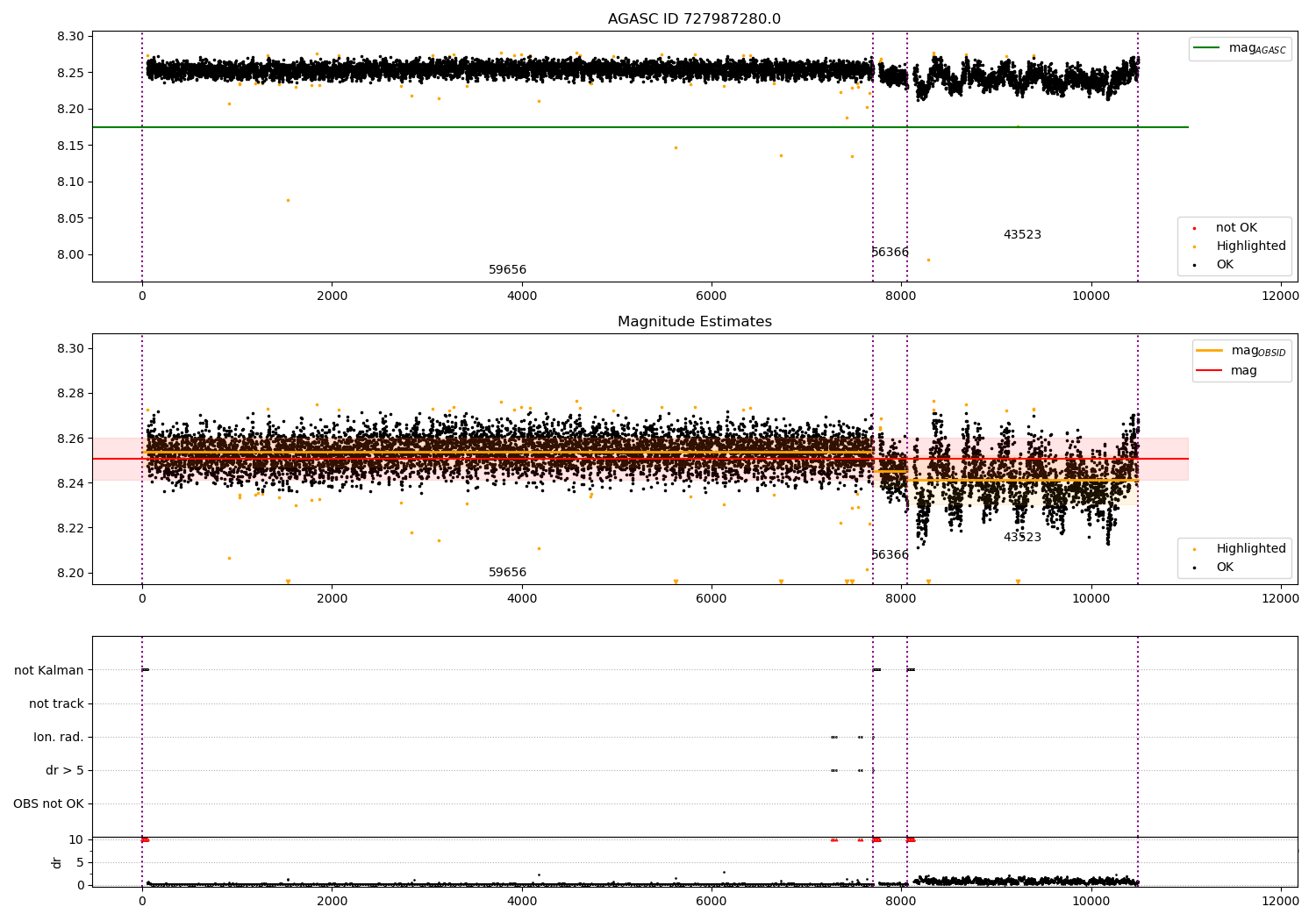Click the 8.00 y-tick on the top plot

[x=71, y=255]
